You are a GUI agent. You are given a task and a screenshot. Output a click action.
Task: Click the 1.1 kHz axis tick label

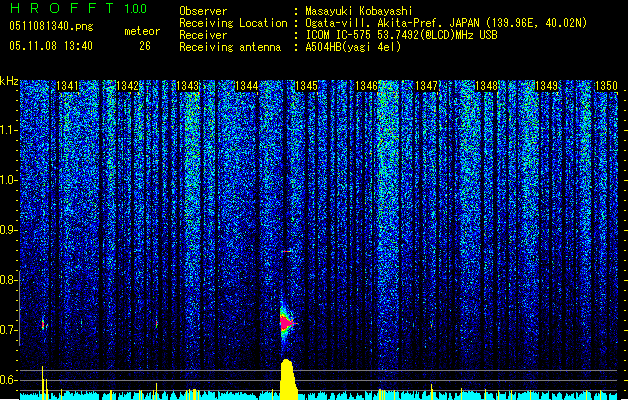click(8, 130)
